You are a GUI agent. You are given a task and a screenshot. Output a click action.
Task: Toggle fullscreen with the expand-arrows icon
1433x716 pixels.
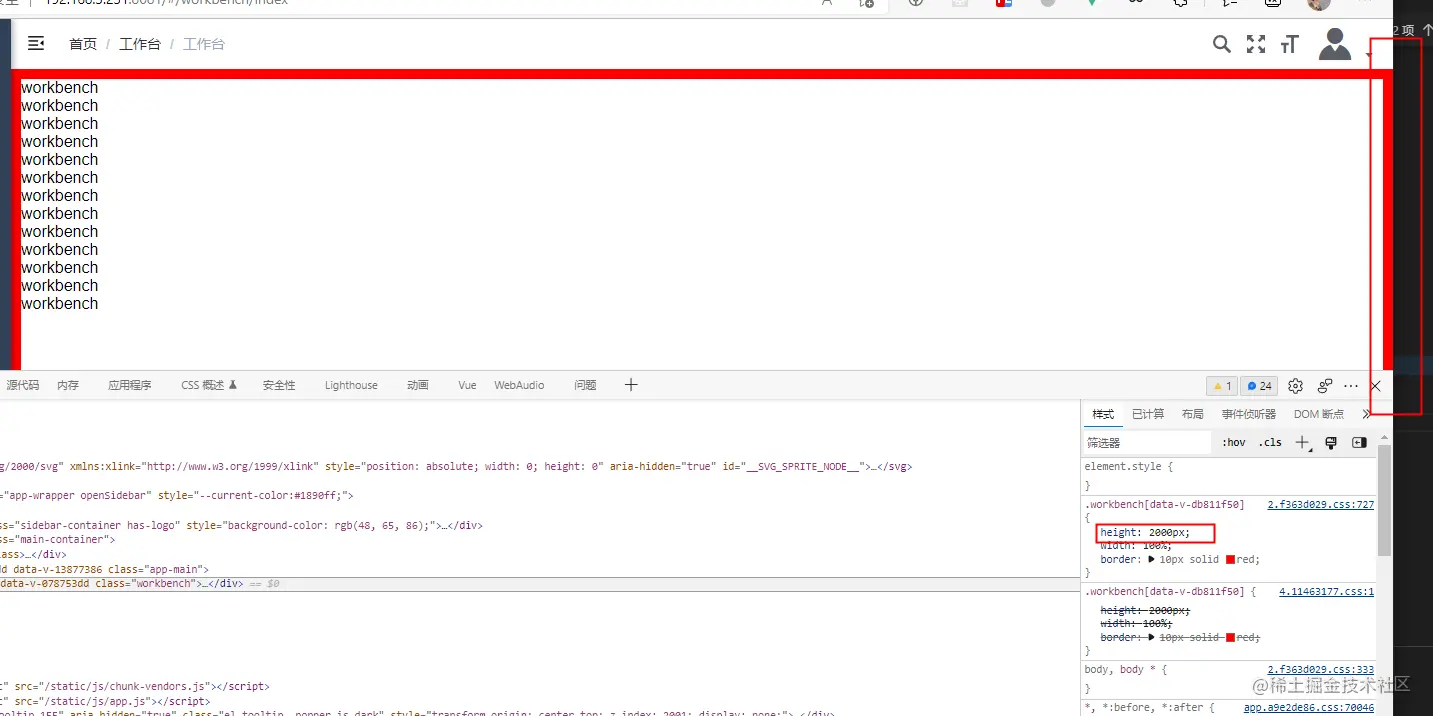point(1256,44)
